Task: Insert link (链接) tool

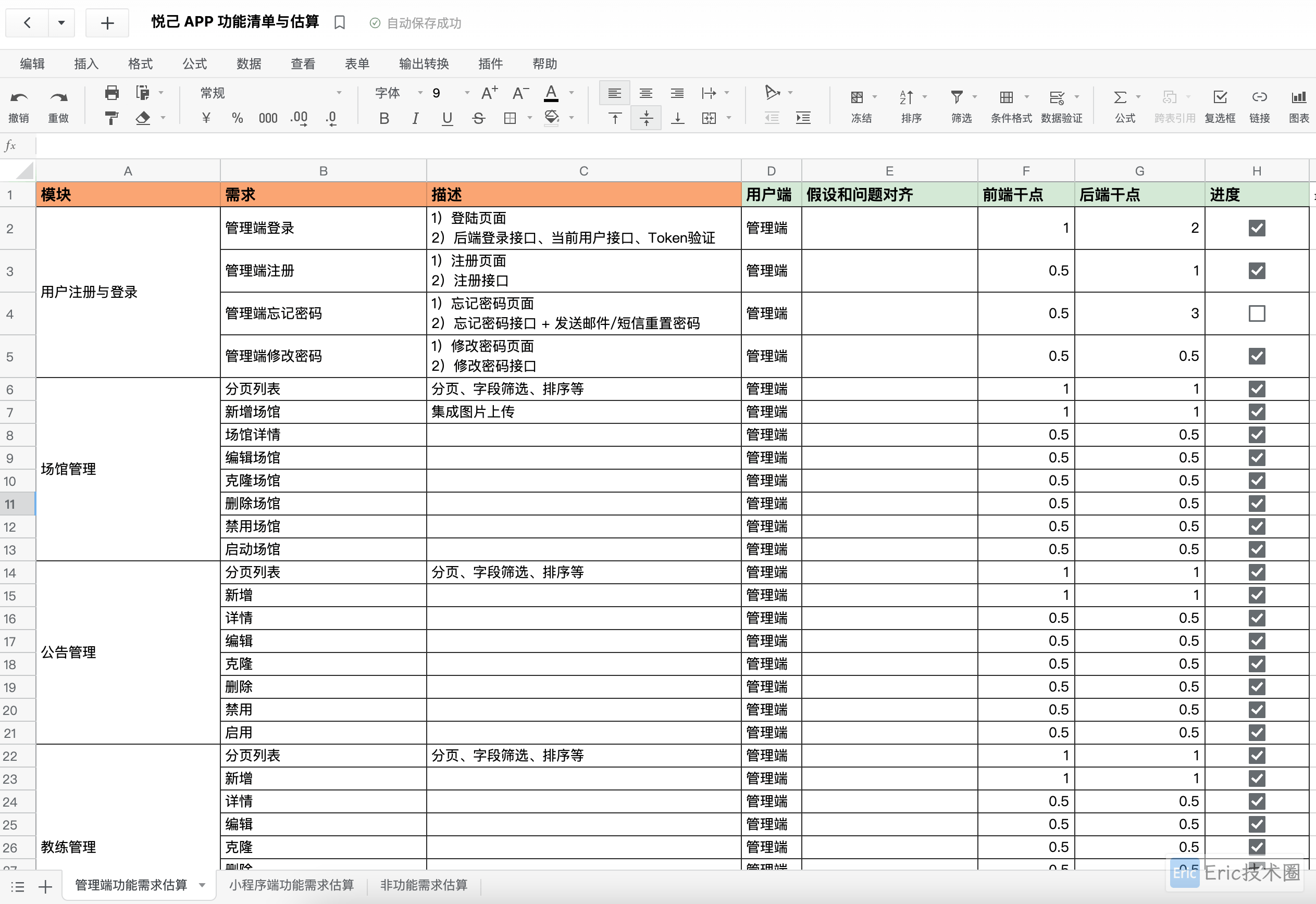Action: point(1259,105)
